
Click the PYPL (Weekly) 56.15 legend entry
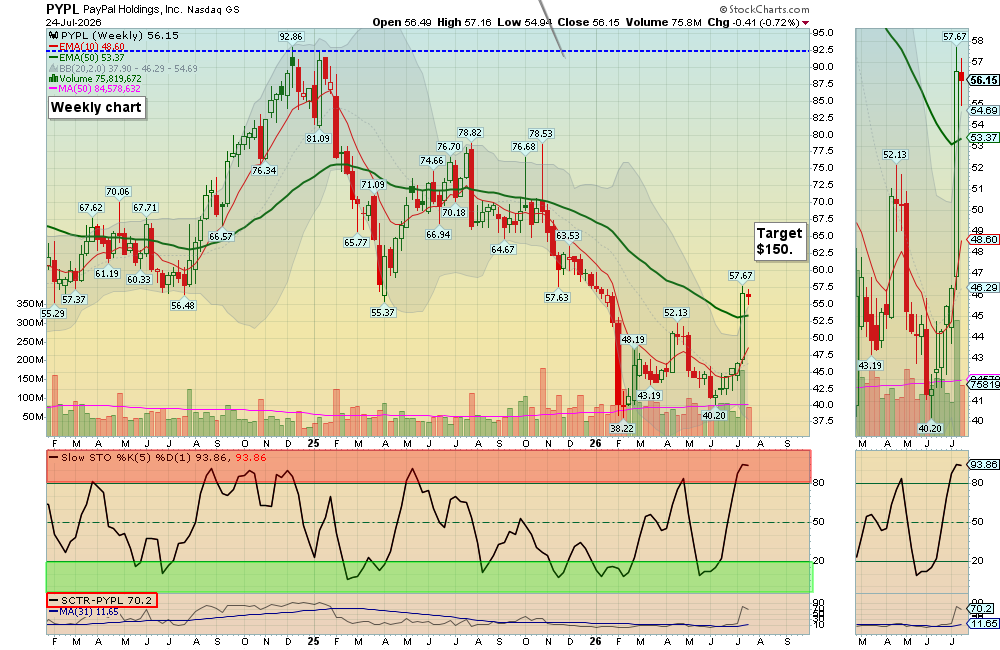click(114, 36)
